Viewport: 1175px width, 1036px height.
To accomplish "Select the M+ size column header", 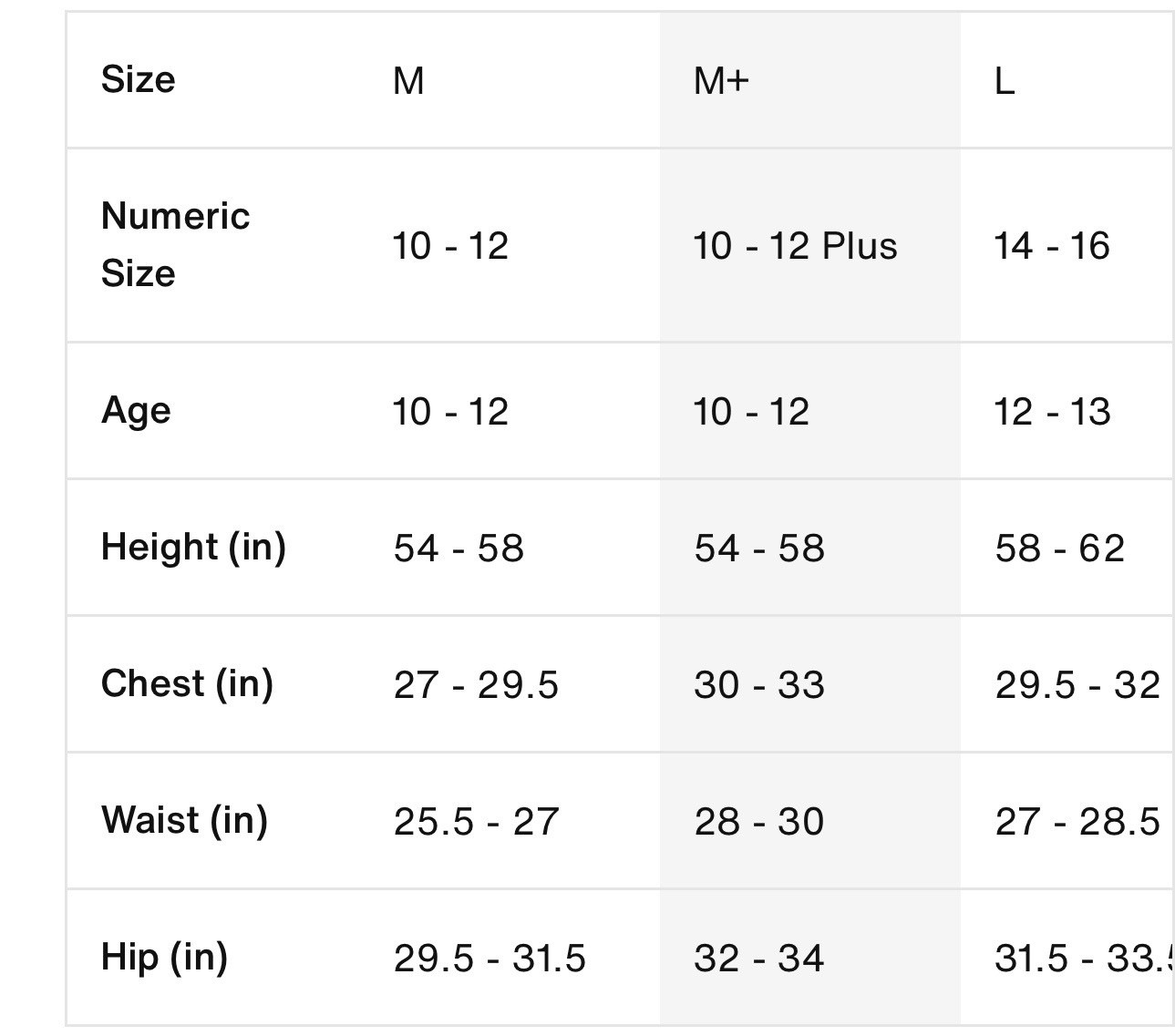I will [x=721, y=81].
